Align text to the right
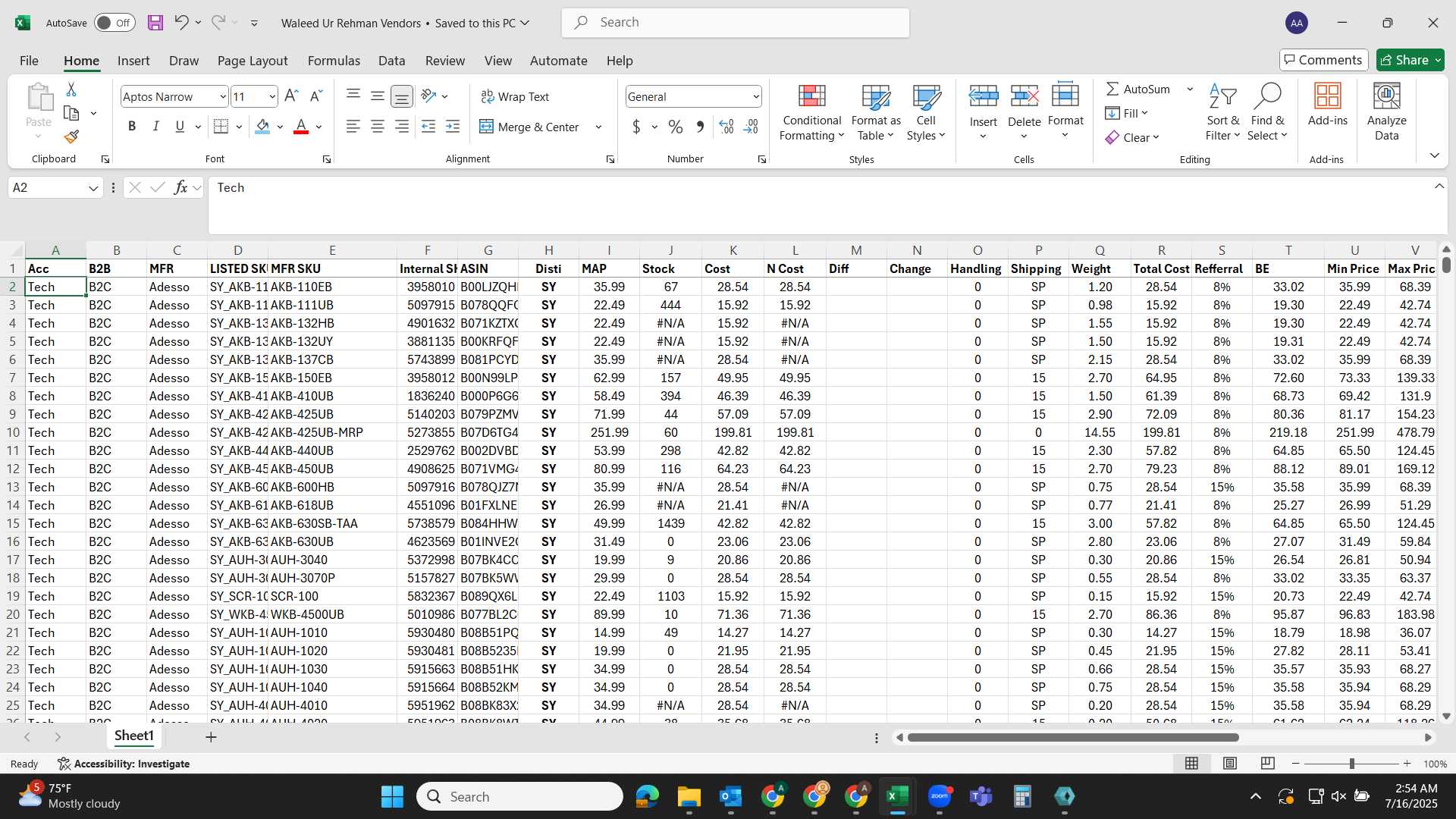The image size is (1456, 819). pos(402,127)
